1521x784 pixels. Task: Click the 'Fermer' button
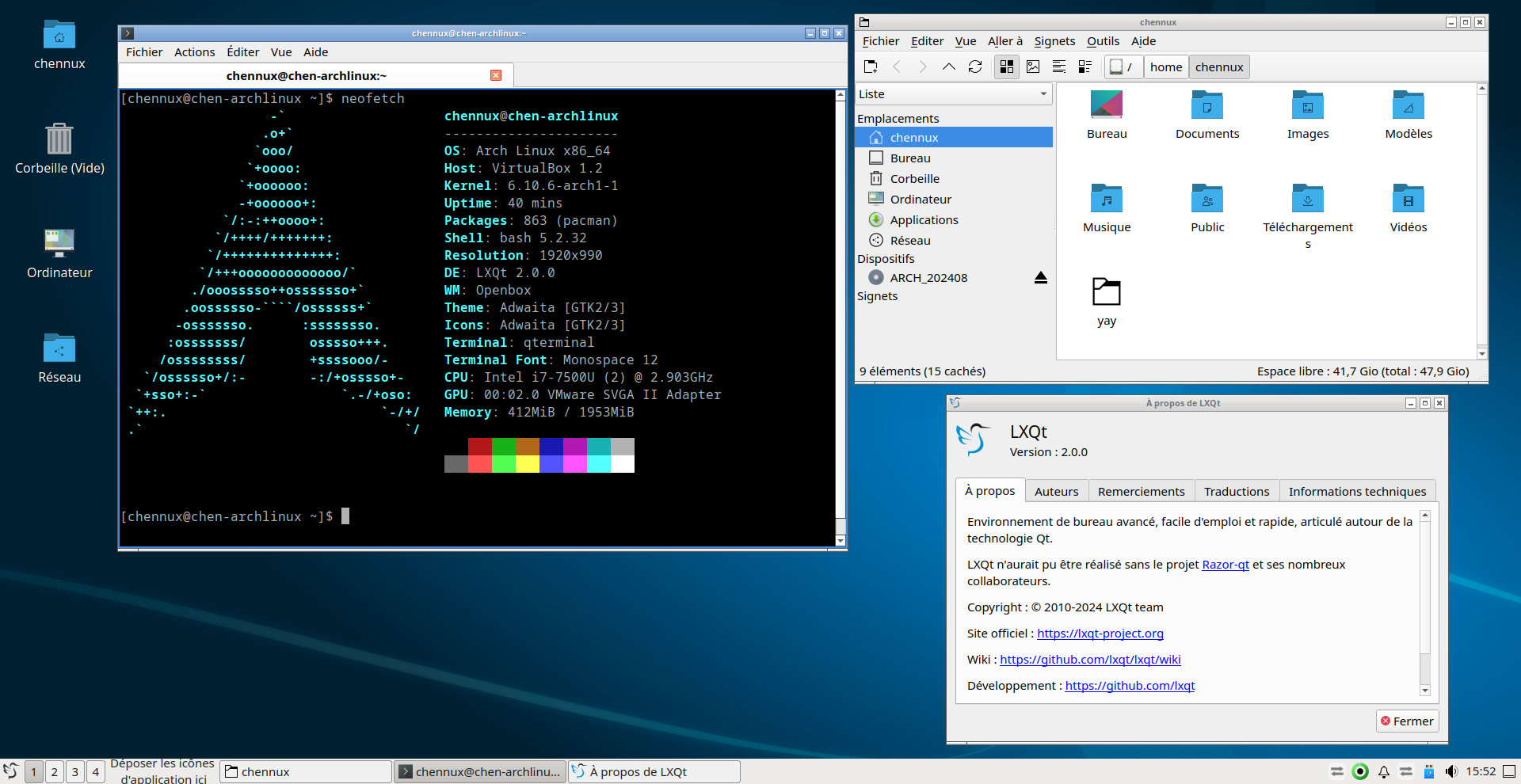1407,721
